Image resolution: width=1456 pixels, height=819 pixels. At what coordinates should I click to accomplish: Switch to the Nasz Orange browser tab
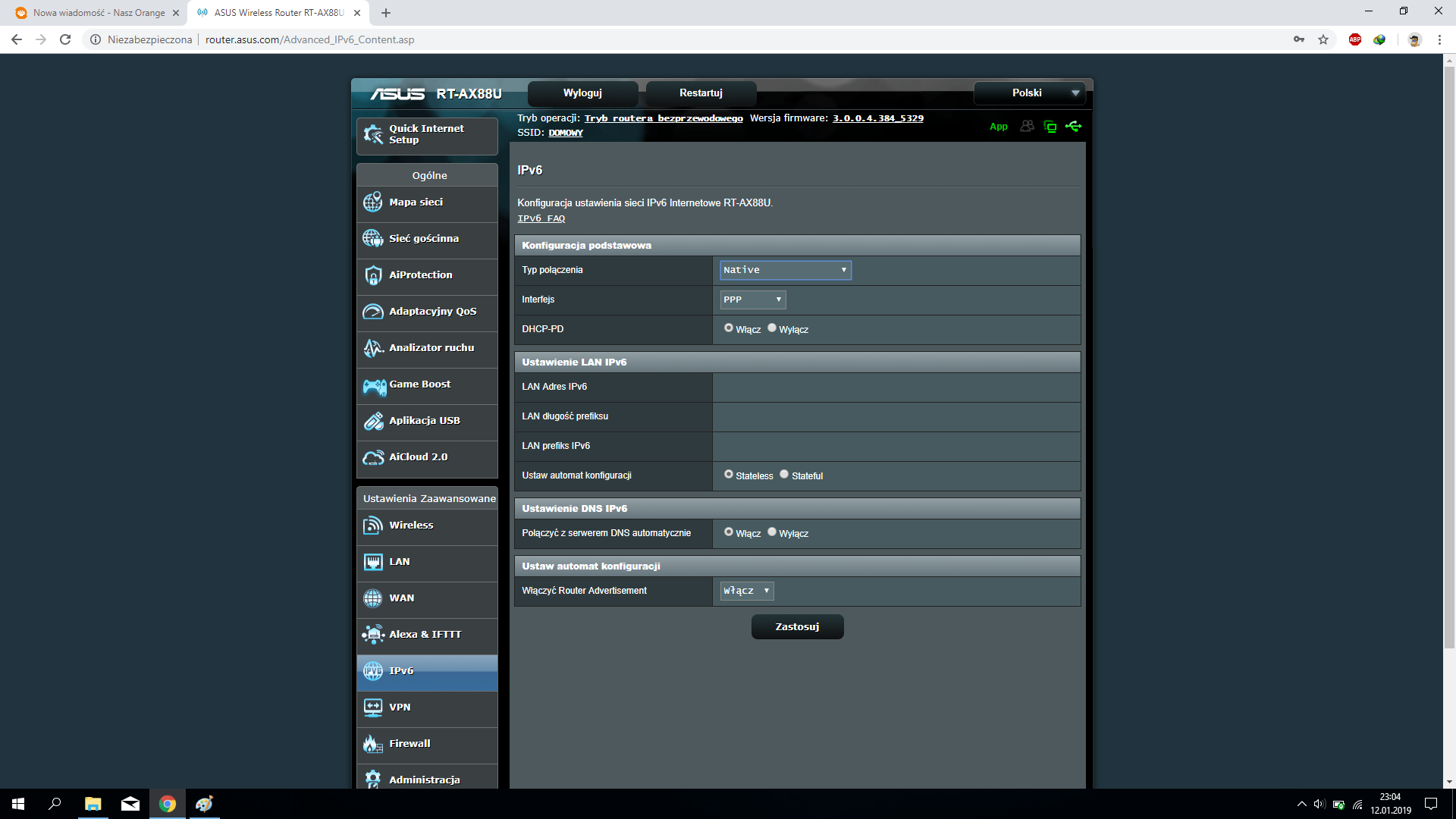(99, 13)
